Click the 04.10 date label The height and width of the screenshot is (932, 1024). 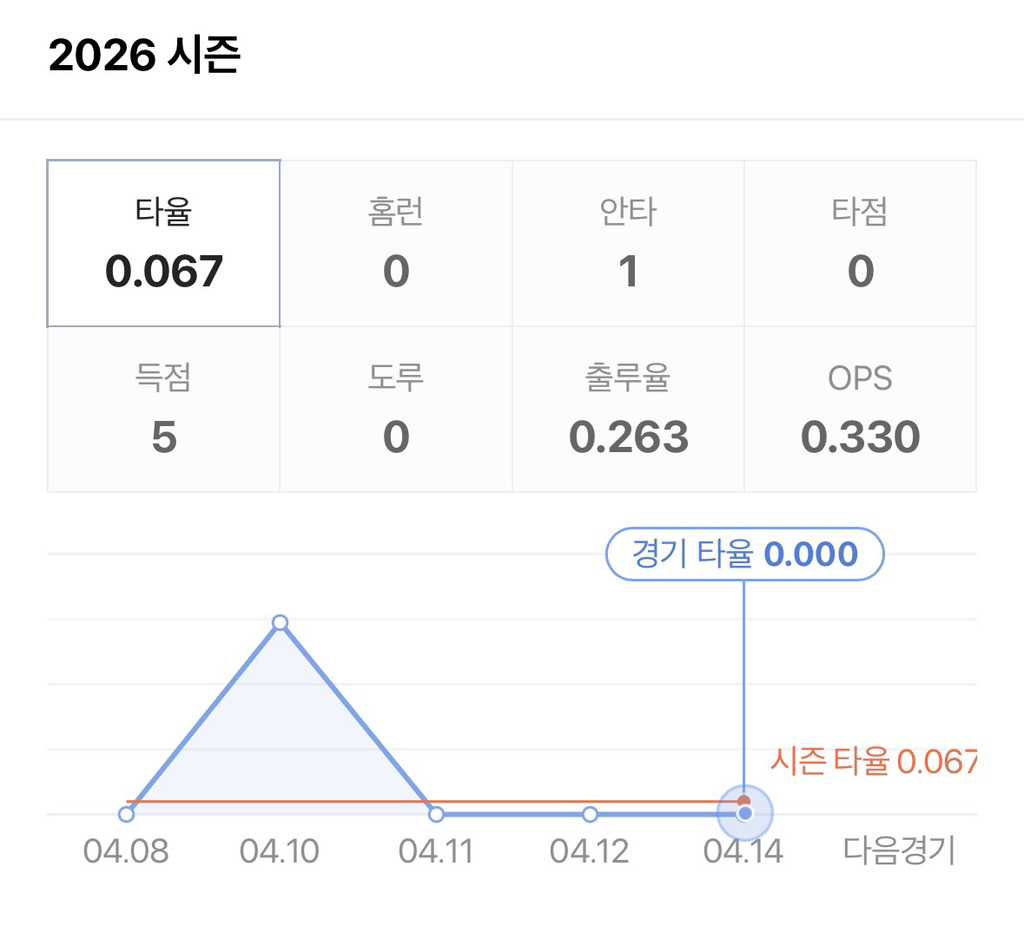280,852
